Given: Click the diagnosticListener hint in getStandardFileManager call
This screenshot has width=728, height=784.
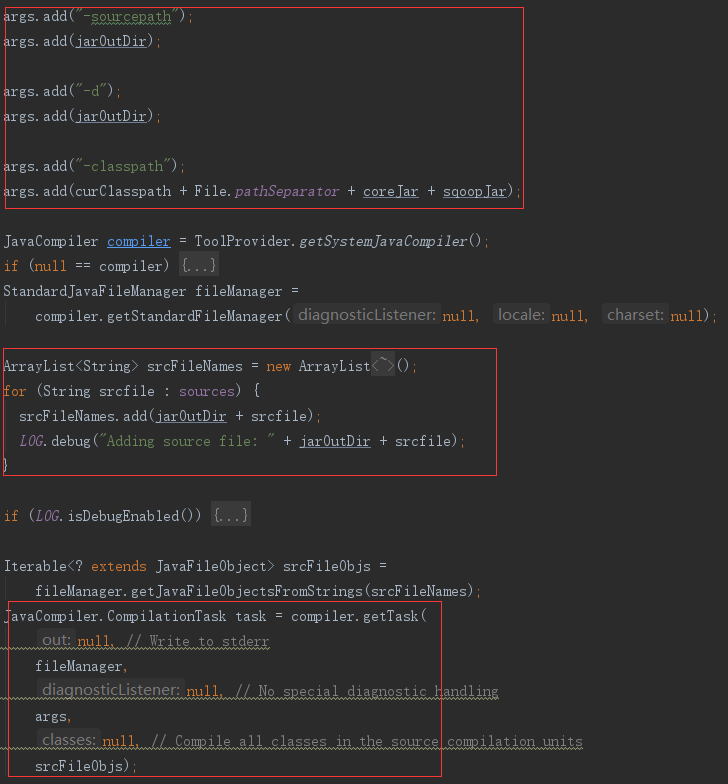Looking at the screenshot, I should tap(367, 314).
